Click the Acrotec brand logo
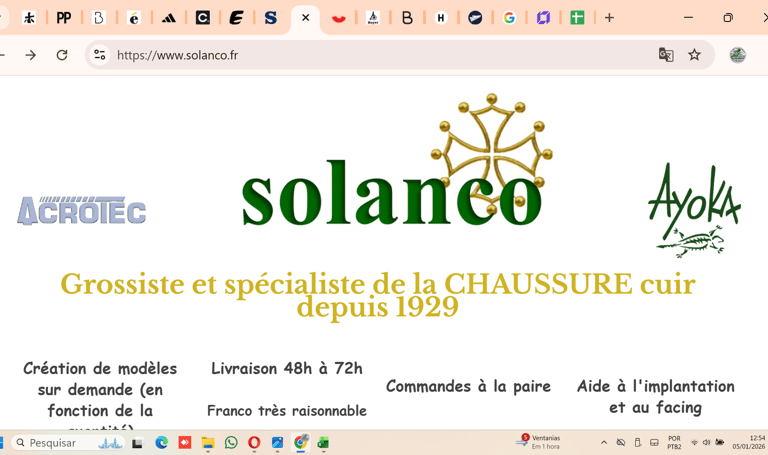Viewport: 768px width, 455px height. [x=82, y=211]
